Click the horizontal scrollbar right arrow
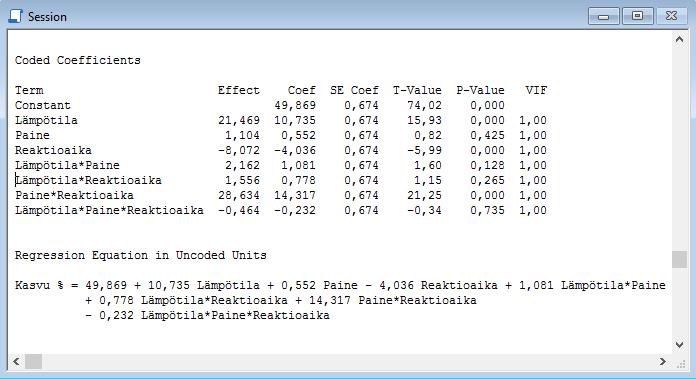696x379 pixels. (663, 362)
